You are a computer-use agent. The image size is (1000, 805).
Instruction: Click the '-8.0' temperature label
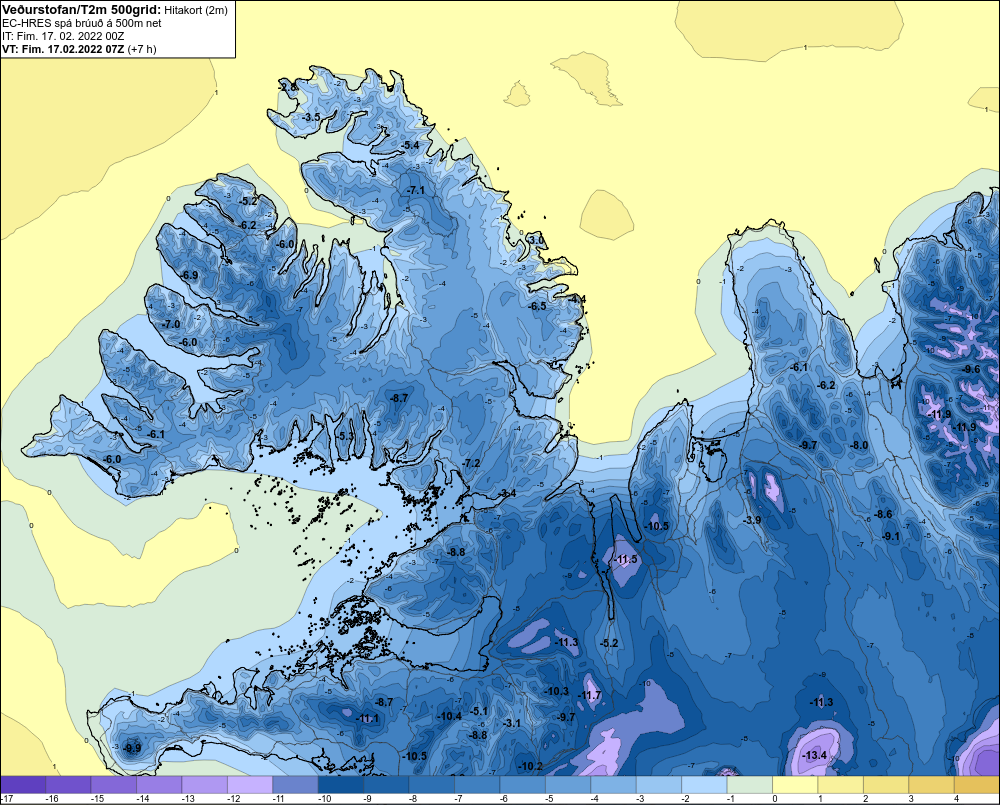[x=858, y=445]
